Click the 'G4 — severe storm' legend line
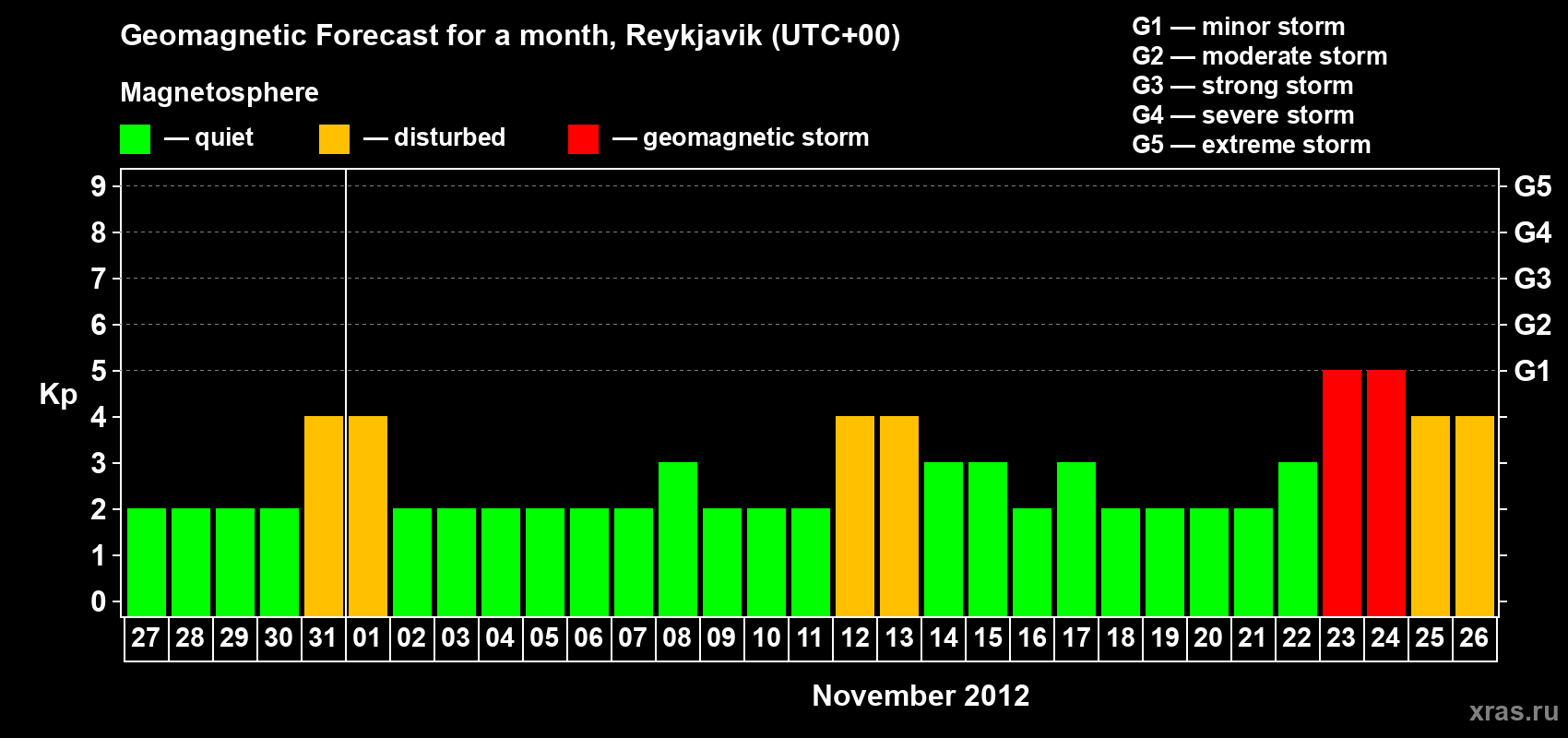This screenshot has height=738, width=1568. [x=1243, y=115]
